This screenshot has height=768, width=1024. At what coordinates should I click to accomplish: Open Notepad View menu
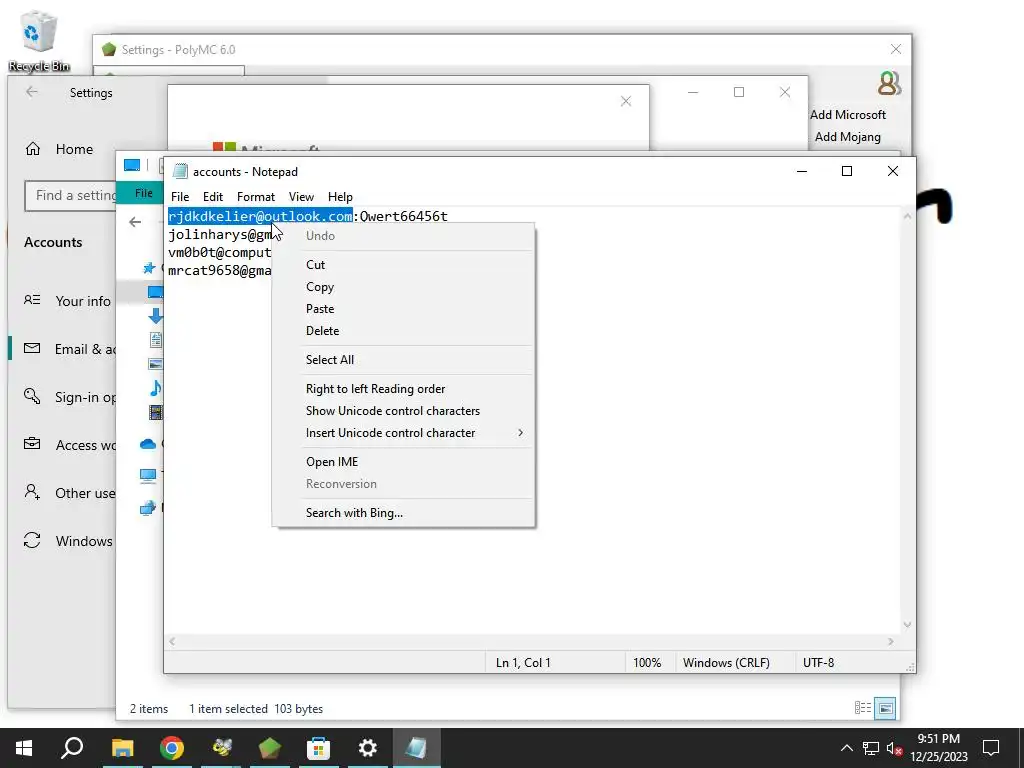(301, 197)
